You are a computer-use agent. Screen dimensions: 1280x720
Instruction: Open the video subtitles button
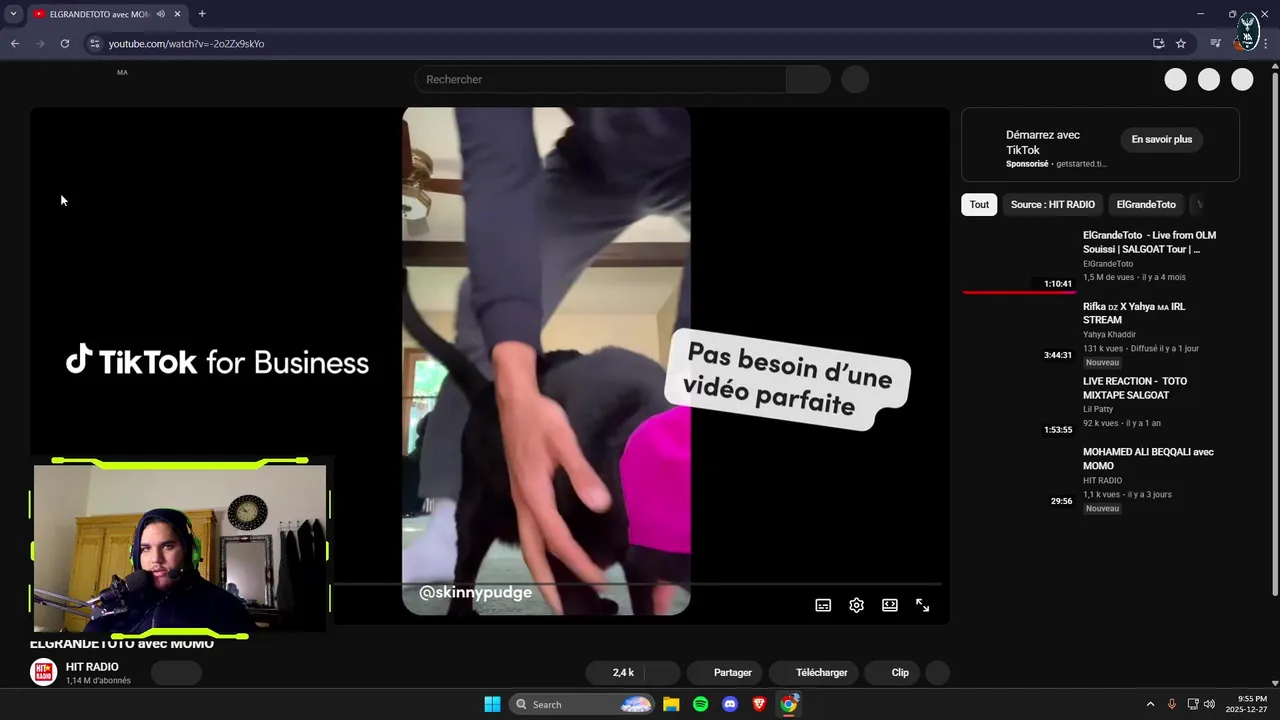point(823,605)
